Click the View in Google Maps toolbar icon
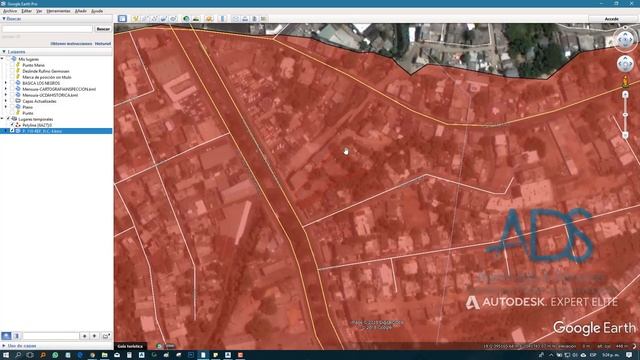Screen dimensions: 640x360 coord(264,19)
